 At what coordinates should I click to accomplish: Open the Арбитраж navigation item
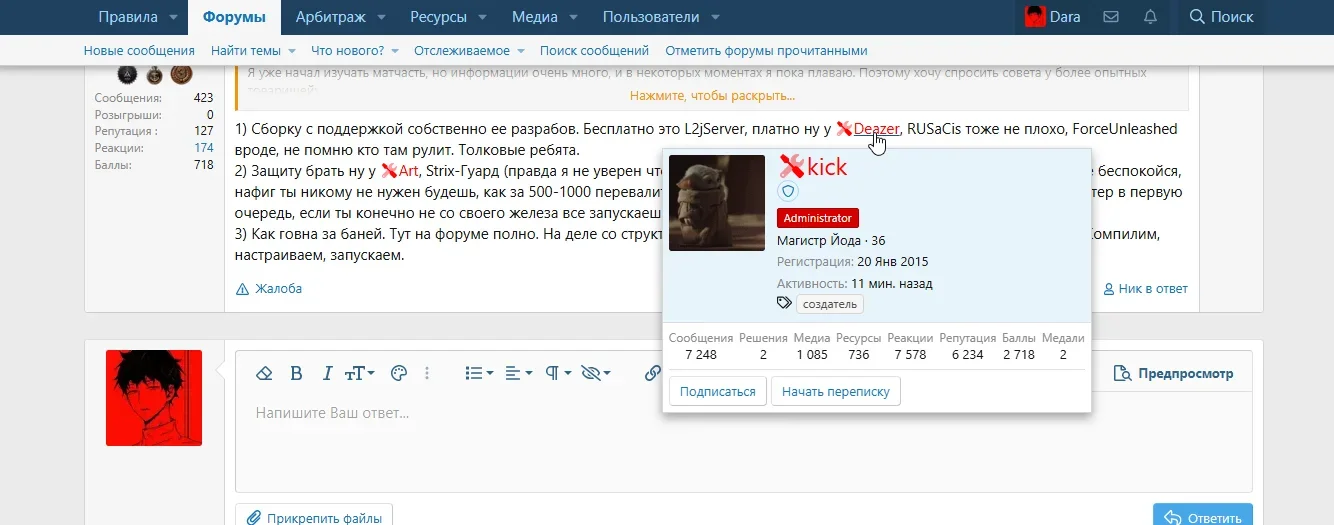331,17
